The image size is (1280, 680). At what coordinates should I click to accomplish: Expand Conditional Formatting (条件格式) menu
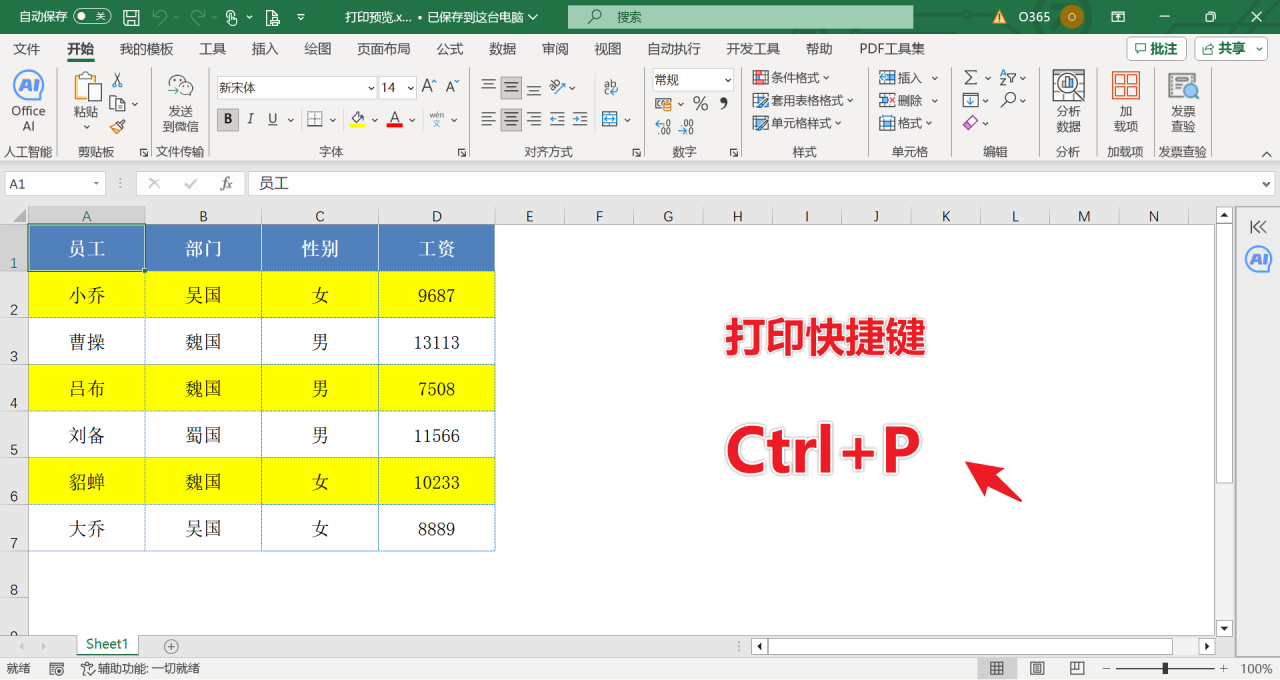(x=791, y=78)
